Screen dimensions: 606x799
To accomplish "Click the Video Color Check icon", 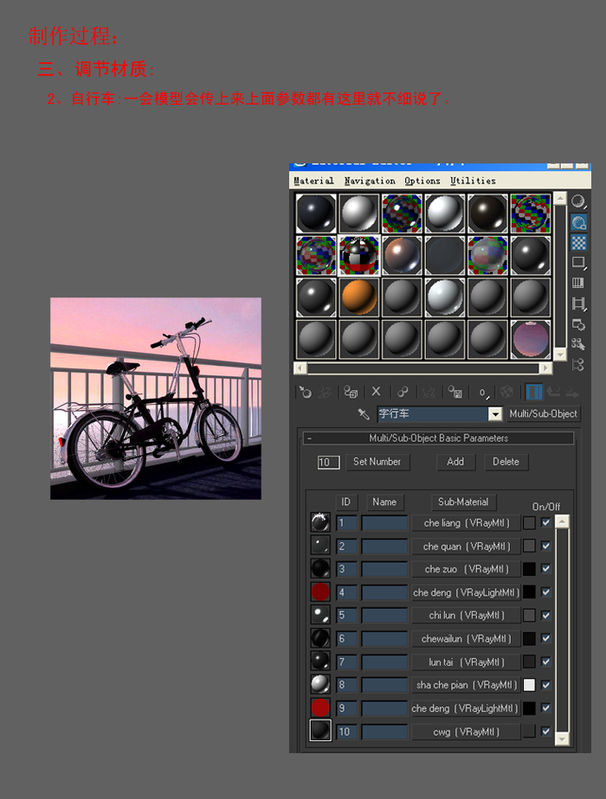I will point(578,283).
